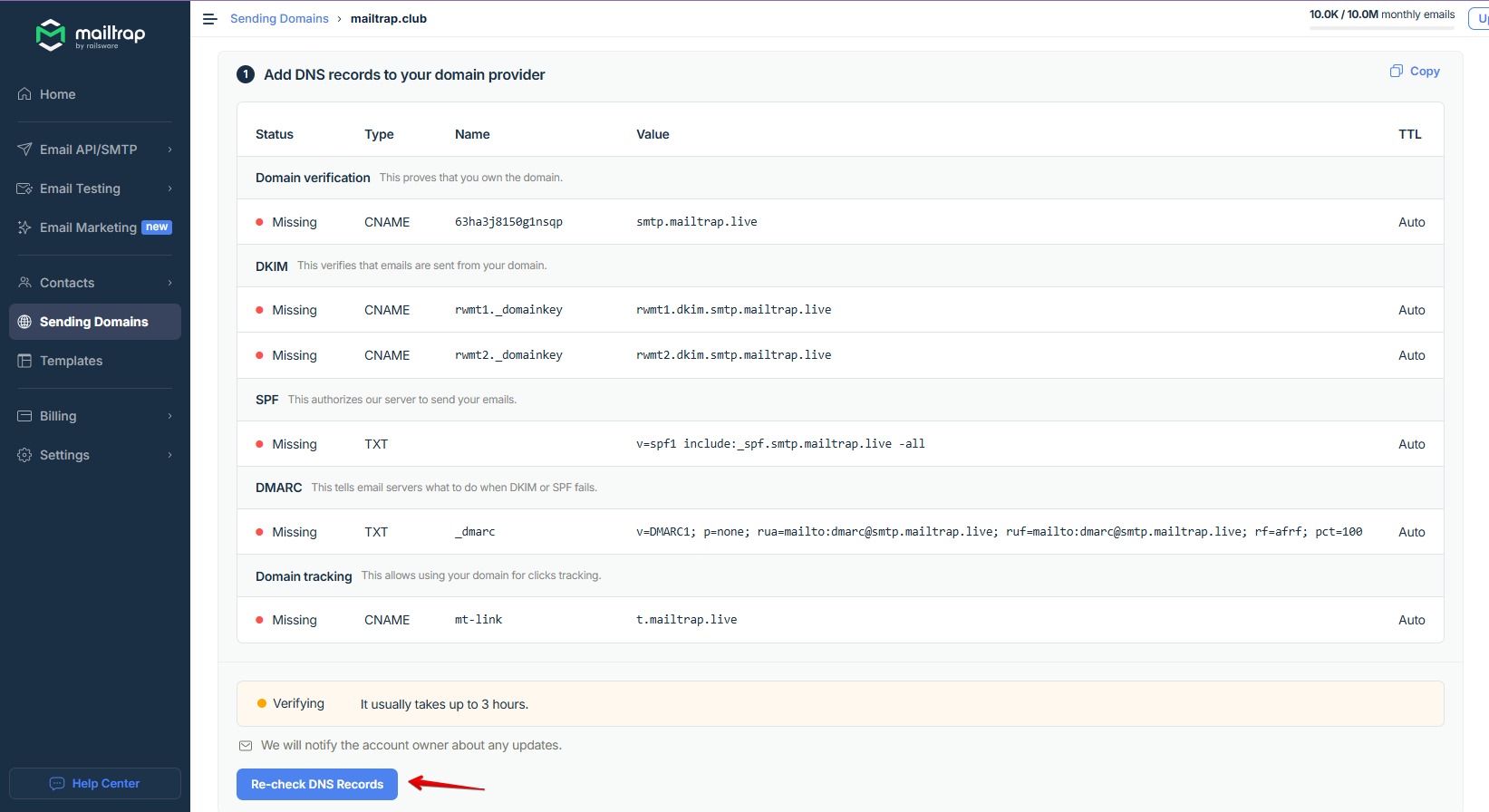Viewport: 1489px width, 812px height.
Task: Click the Email Marketing sparkle icon
Action: point(24,227)
